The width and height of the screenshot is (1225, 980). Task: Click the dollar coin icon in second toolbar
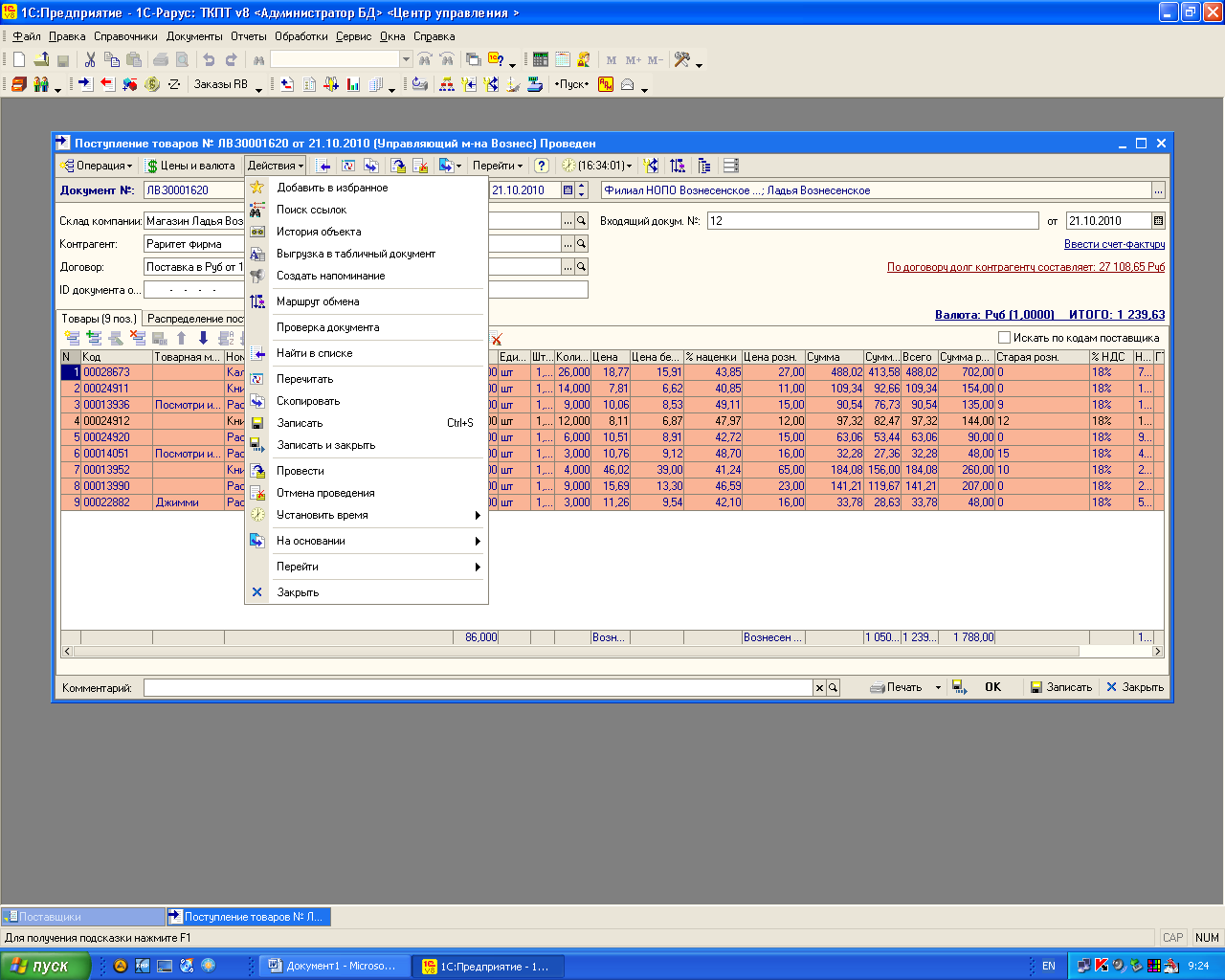click(x=152, y=84)
